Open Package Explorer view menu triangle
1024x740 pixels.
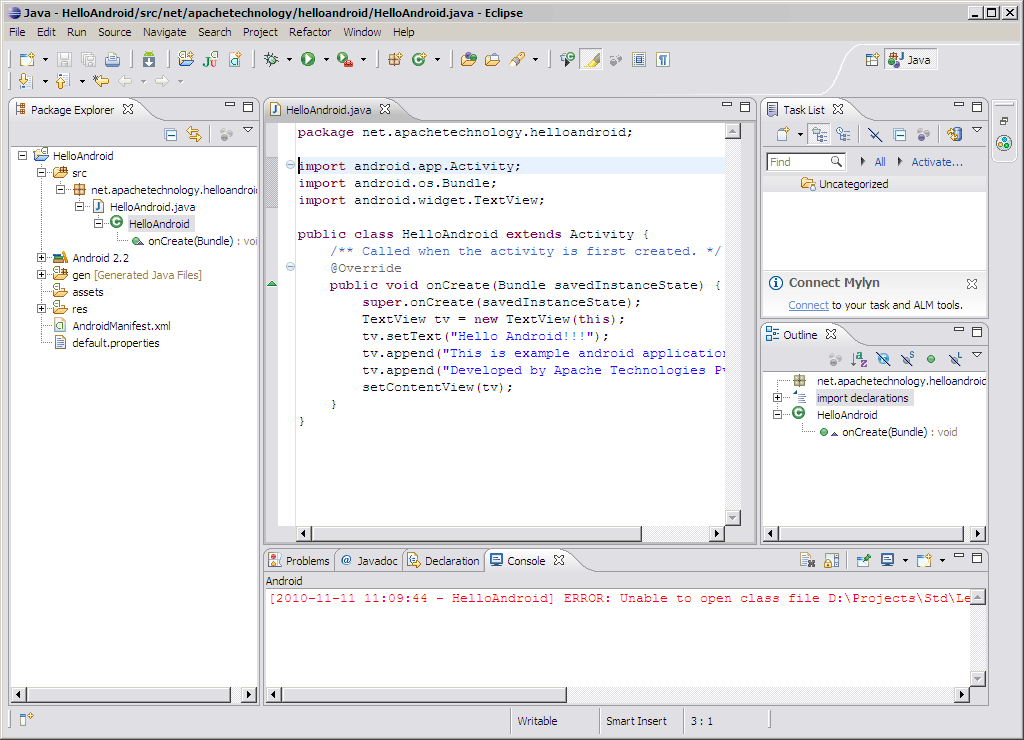(x=248, y=130)
